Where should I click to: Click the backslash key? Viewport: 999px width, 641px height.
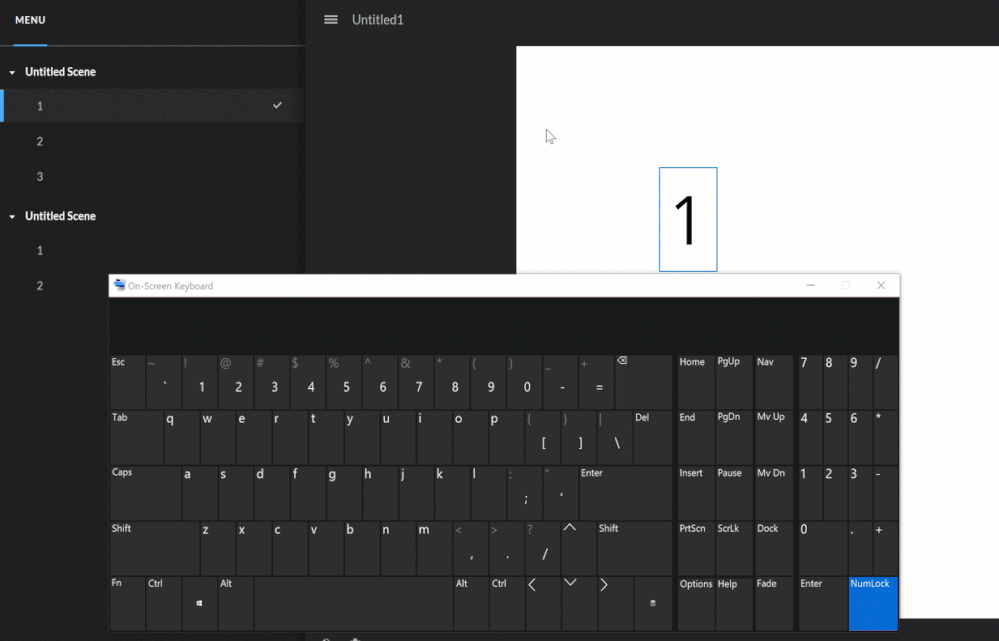615,438
